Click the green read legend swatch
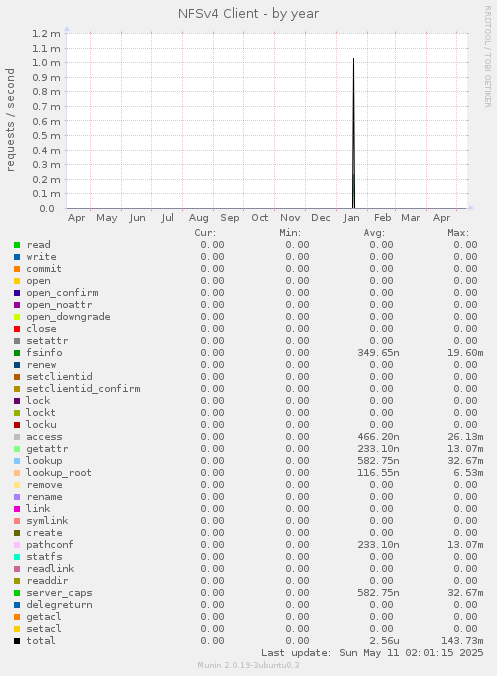 pos(17,245)
